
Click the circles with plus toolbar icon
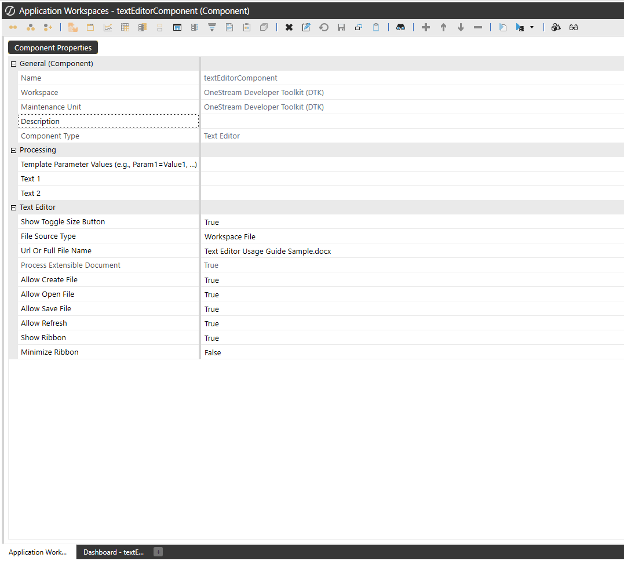48,27
